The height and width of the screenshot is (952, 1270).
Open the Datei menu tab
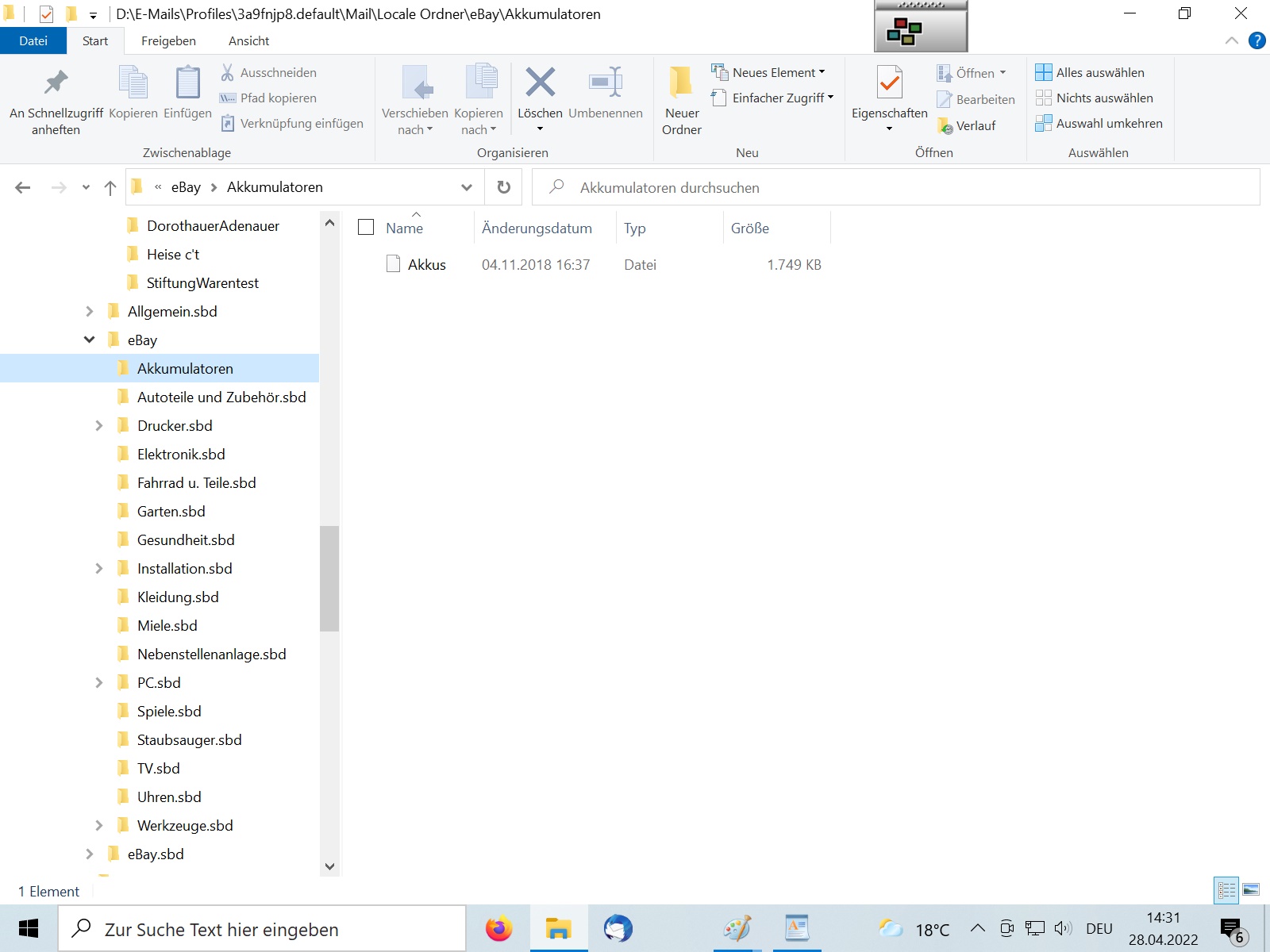point(33,40)
